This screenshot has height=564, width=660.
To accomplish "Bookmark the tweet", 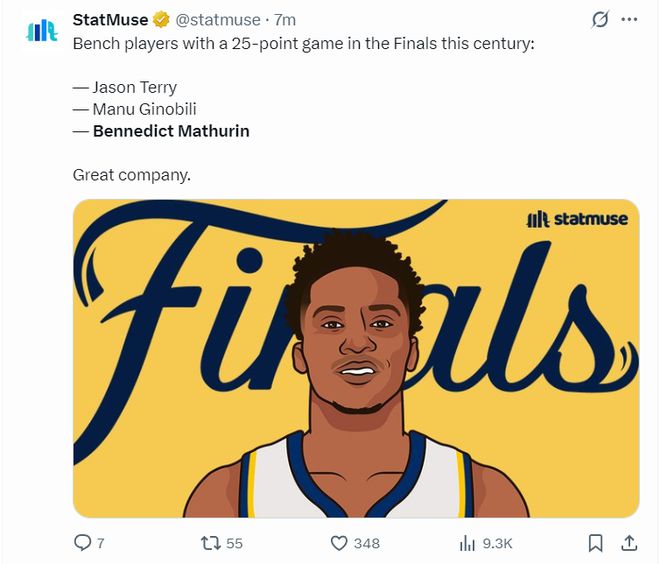I will point(595,543).
